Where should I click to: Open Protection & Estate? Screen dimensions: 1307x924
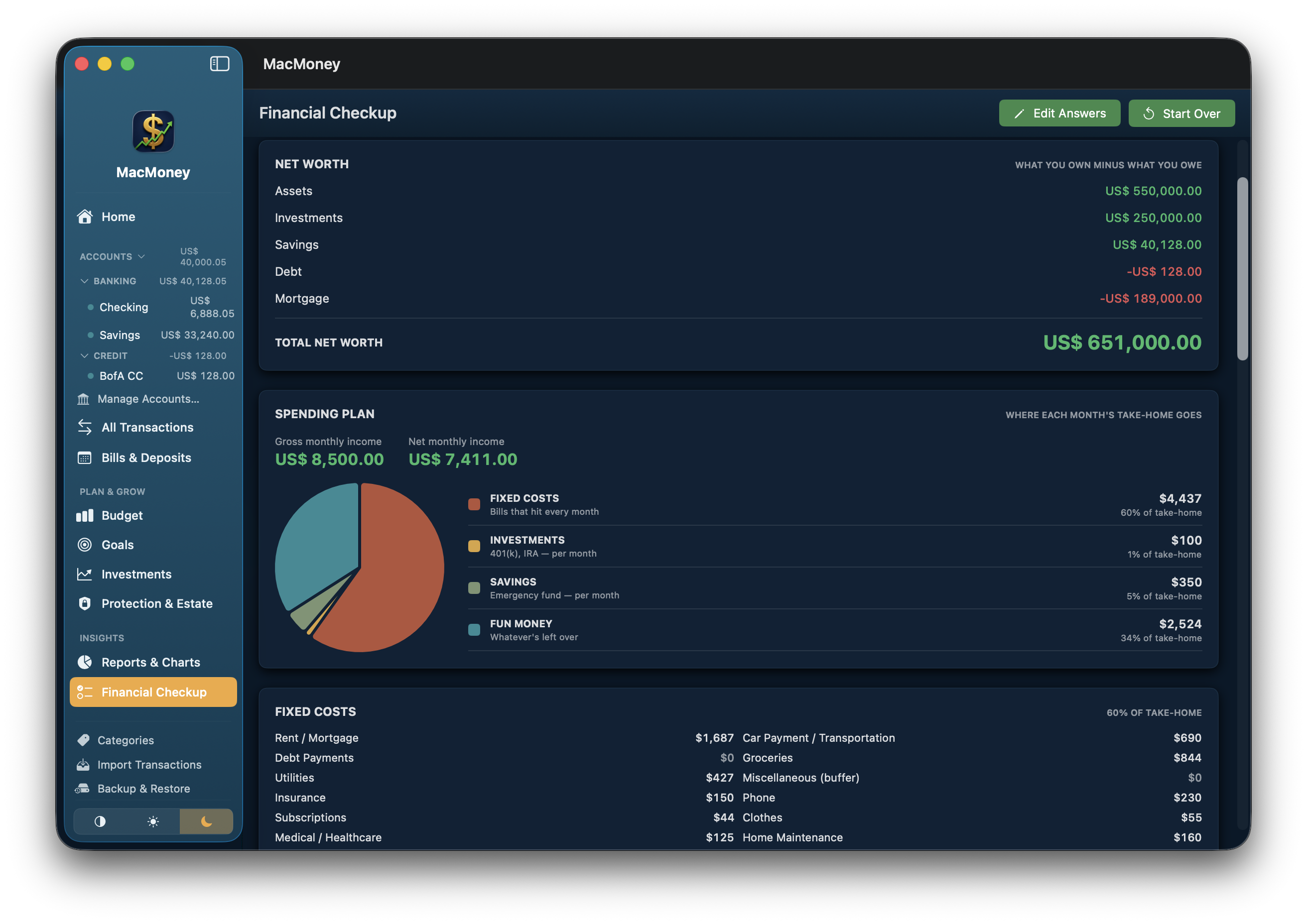(x=153, y=604)
